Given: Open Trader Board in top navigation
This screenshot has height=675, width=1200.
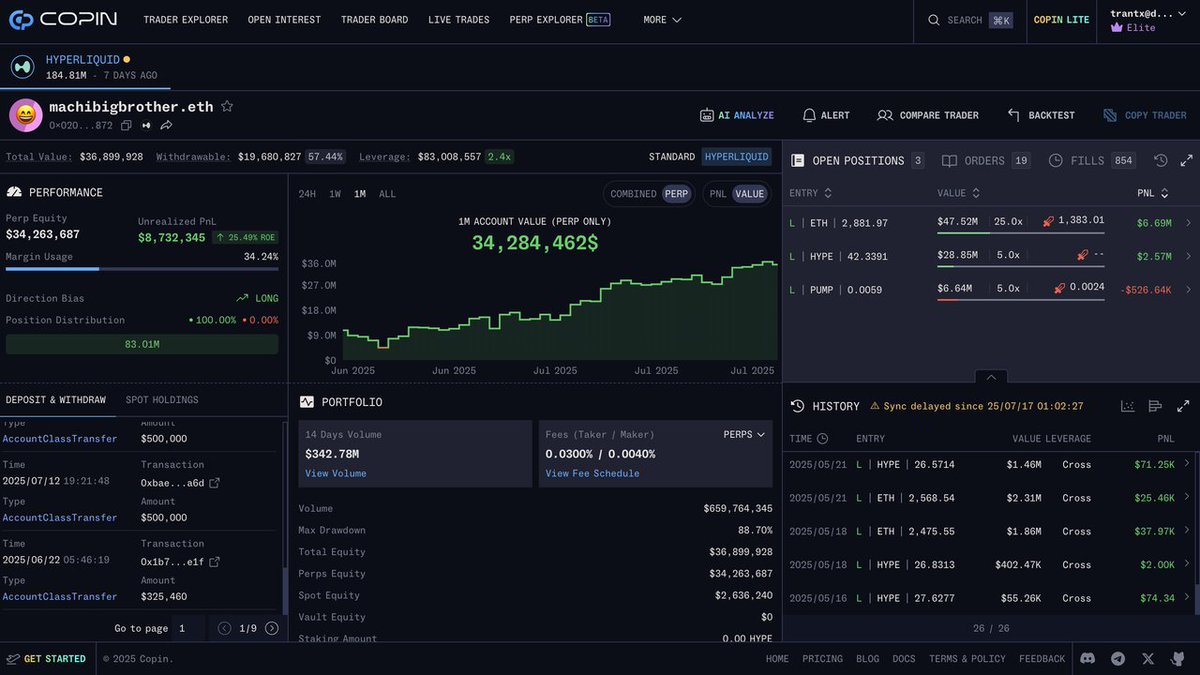Looking at the screenshot, I should [374, 20].
